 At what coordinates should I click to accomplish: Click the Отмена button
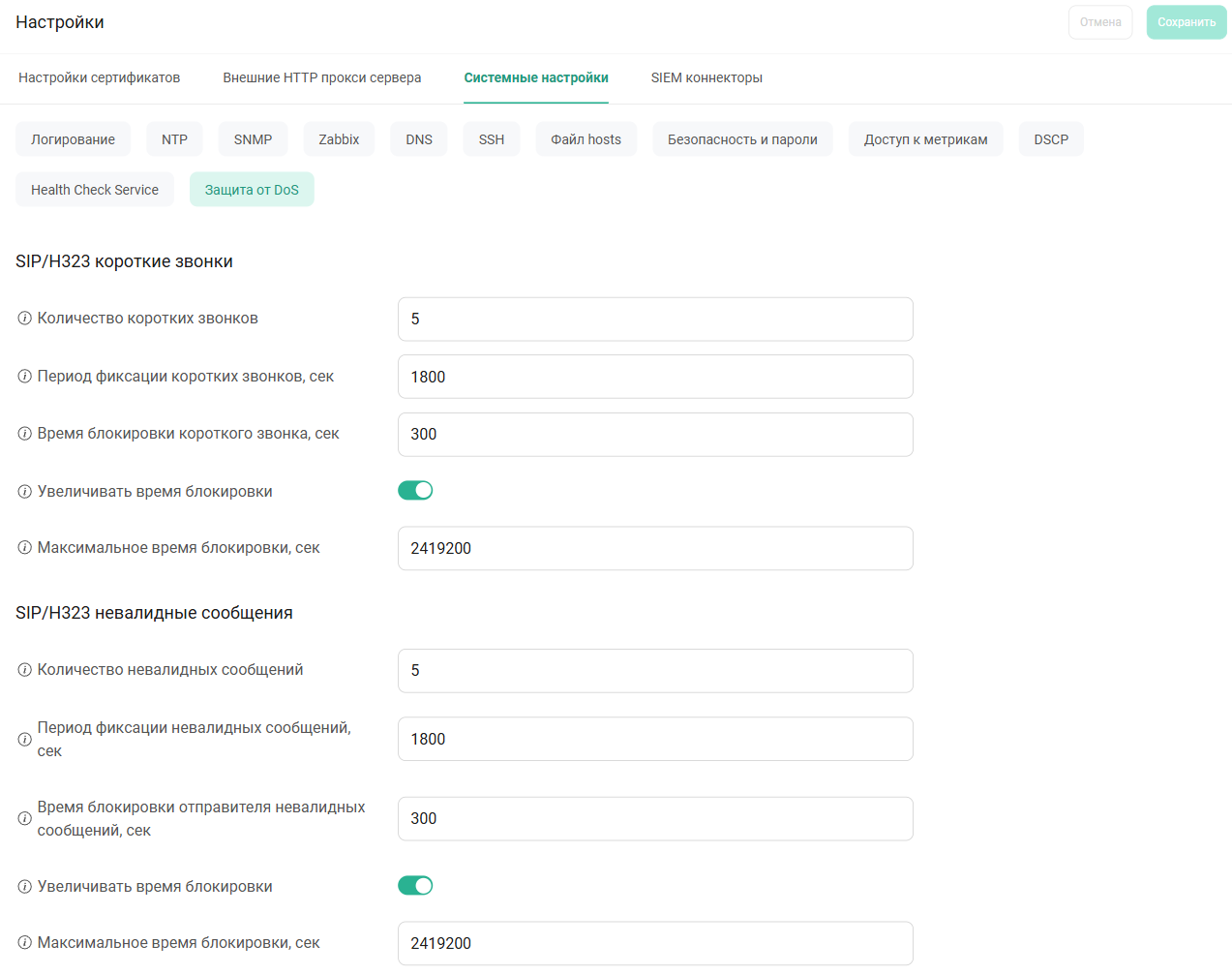[x=1100, y=22]
